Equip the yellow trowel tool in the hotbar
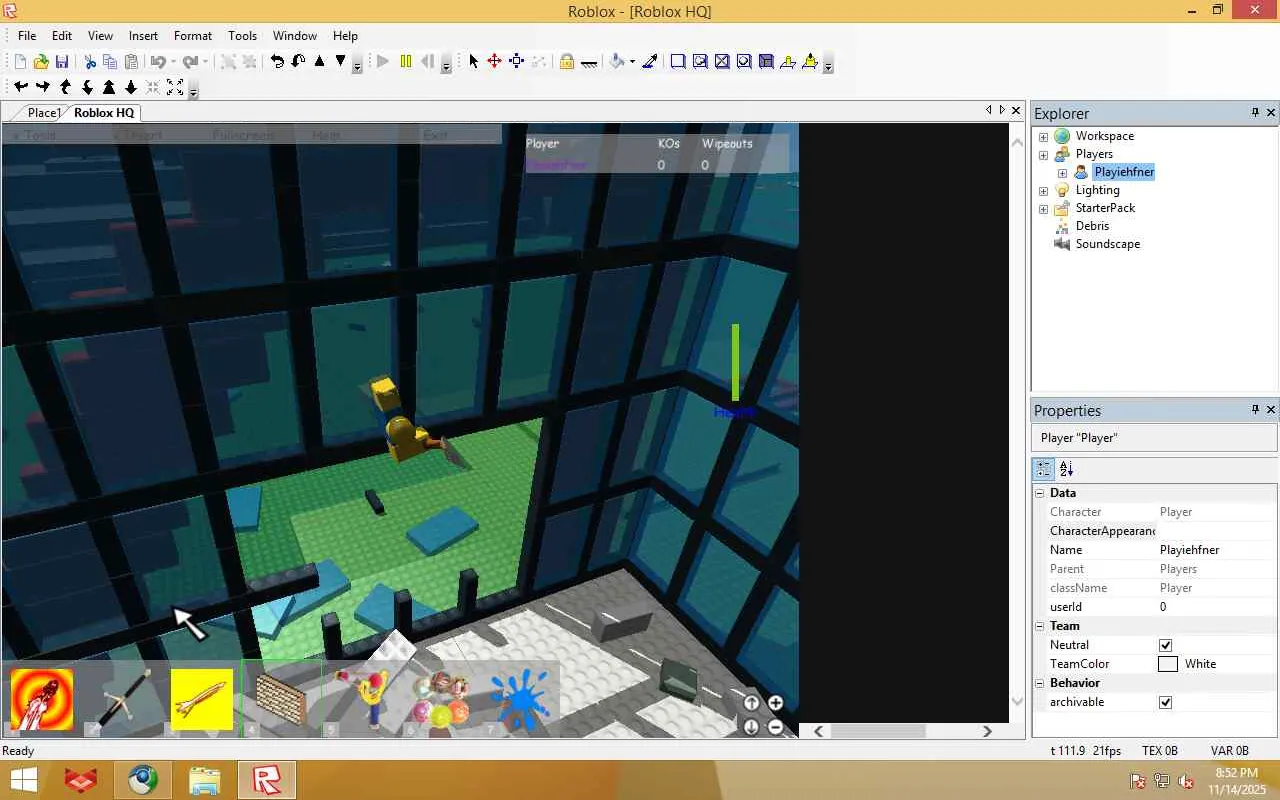Viewport: 1280px width, 800px height. (x=202, y=699)
